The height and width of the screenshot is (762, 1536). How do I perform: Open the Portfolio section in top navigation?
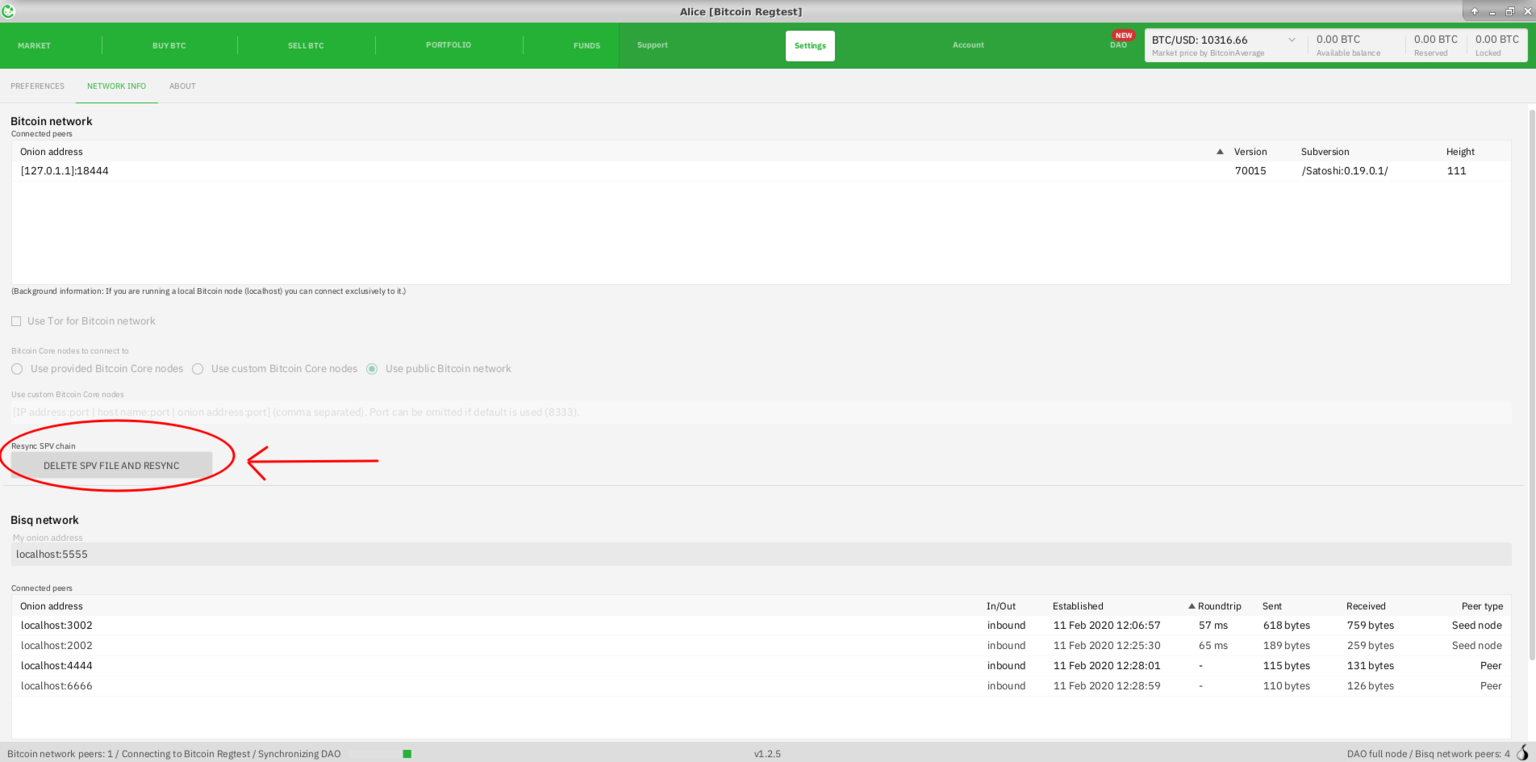448,45
